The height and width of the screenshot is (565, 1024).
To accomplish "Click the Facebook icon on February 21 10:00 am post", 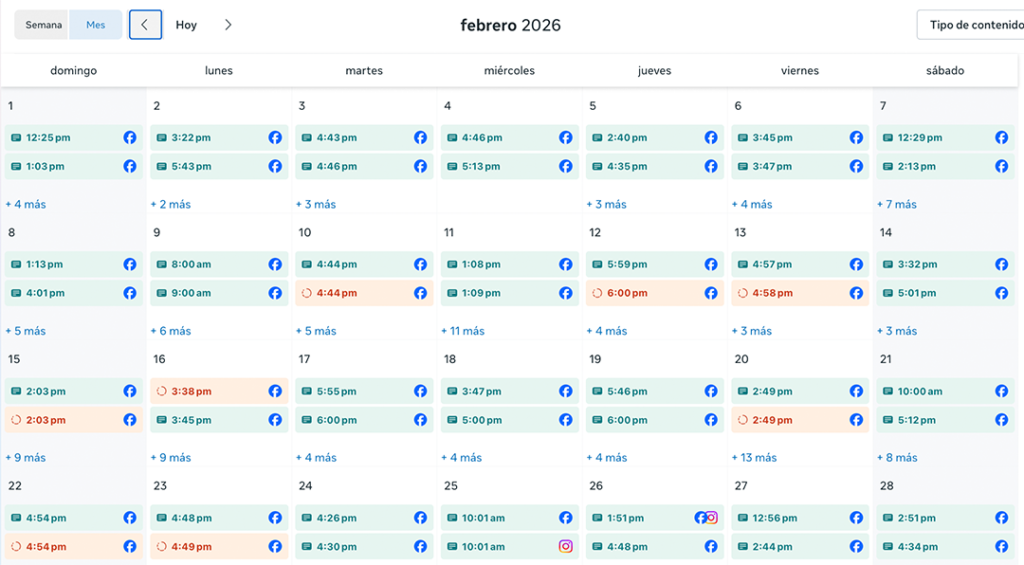I will coord(1001,392).
